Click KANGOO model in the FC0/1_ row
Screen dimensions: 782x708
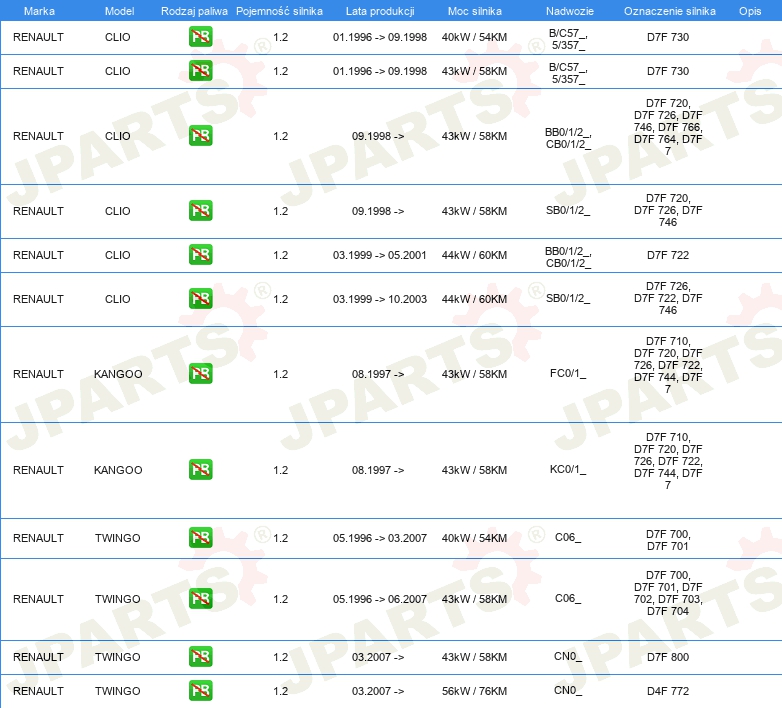point(118,374)
